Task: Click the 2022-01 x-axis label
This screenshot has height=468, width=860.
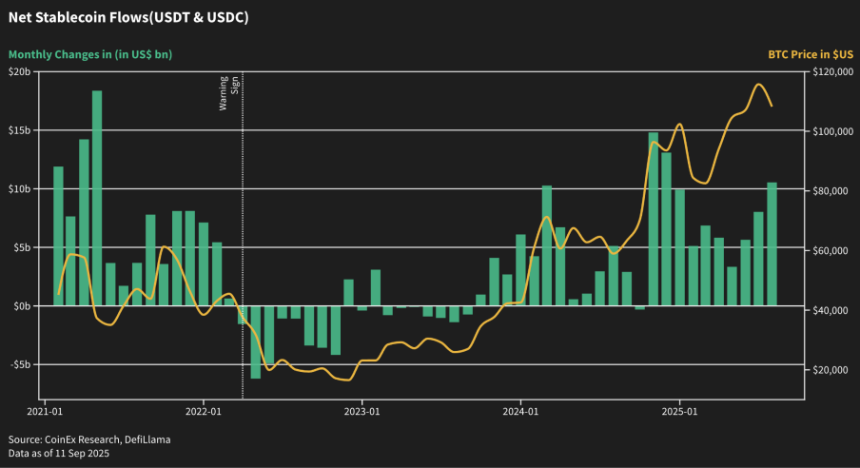Action: 203,411
